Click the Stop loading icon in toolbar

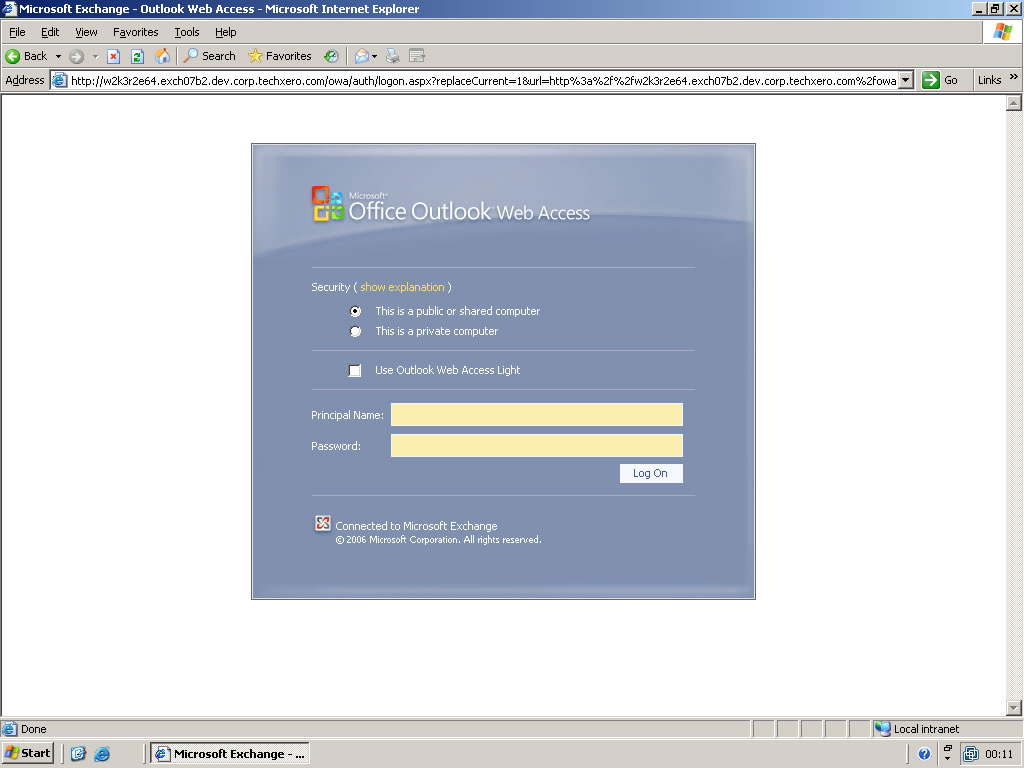click(x=114, y=56)
